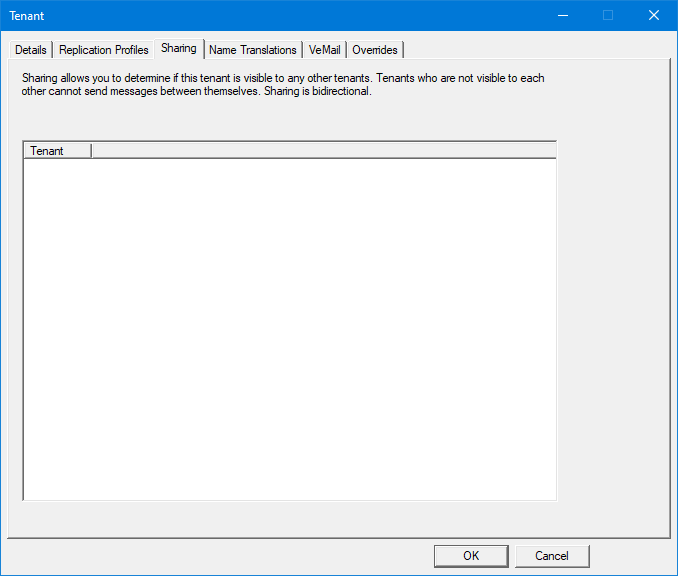This screenshot has width=678, height=576.
Task: Click the empty panel area right of list
Action: pos(612,320)
